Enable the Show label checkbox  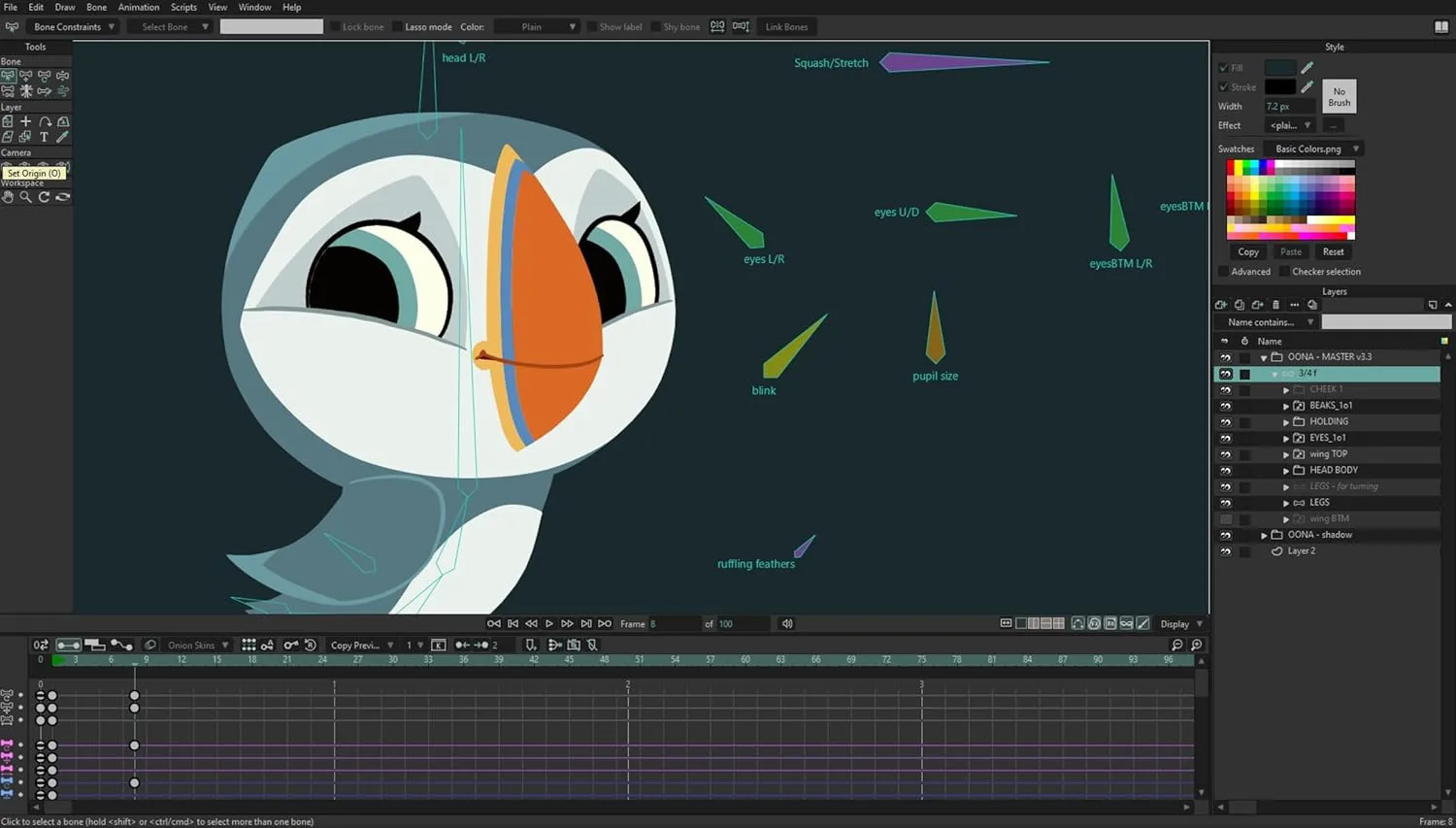point(596,26)
